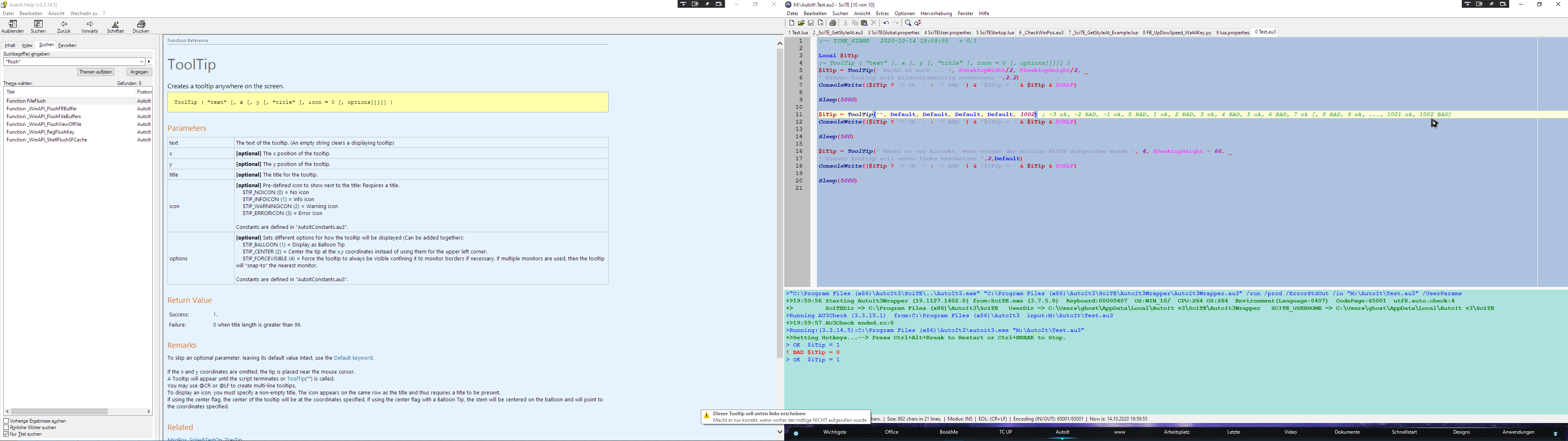Follow the Default keyword link

353,358
